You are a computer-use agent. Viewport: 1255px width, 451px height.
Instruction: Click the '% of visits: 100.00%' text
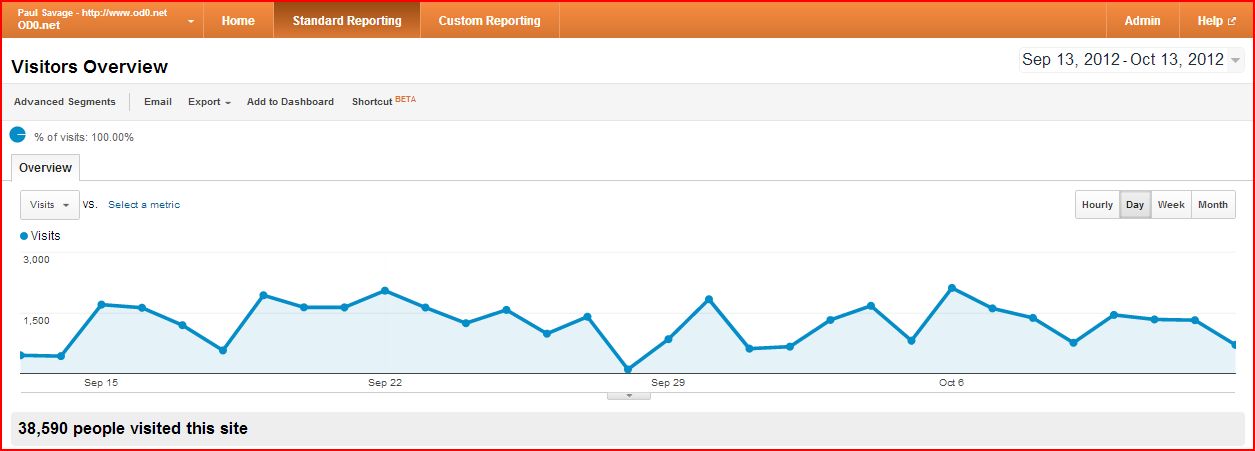click(x=84, y=137)
